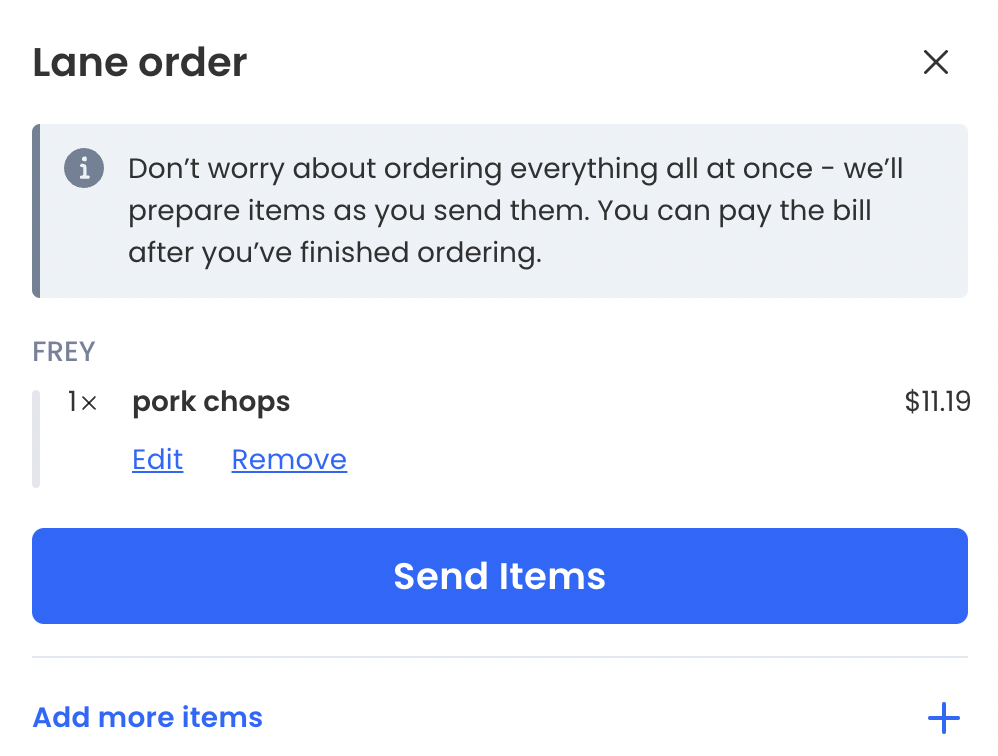Click the info icon in the notice banner

84,168
